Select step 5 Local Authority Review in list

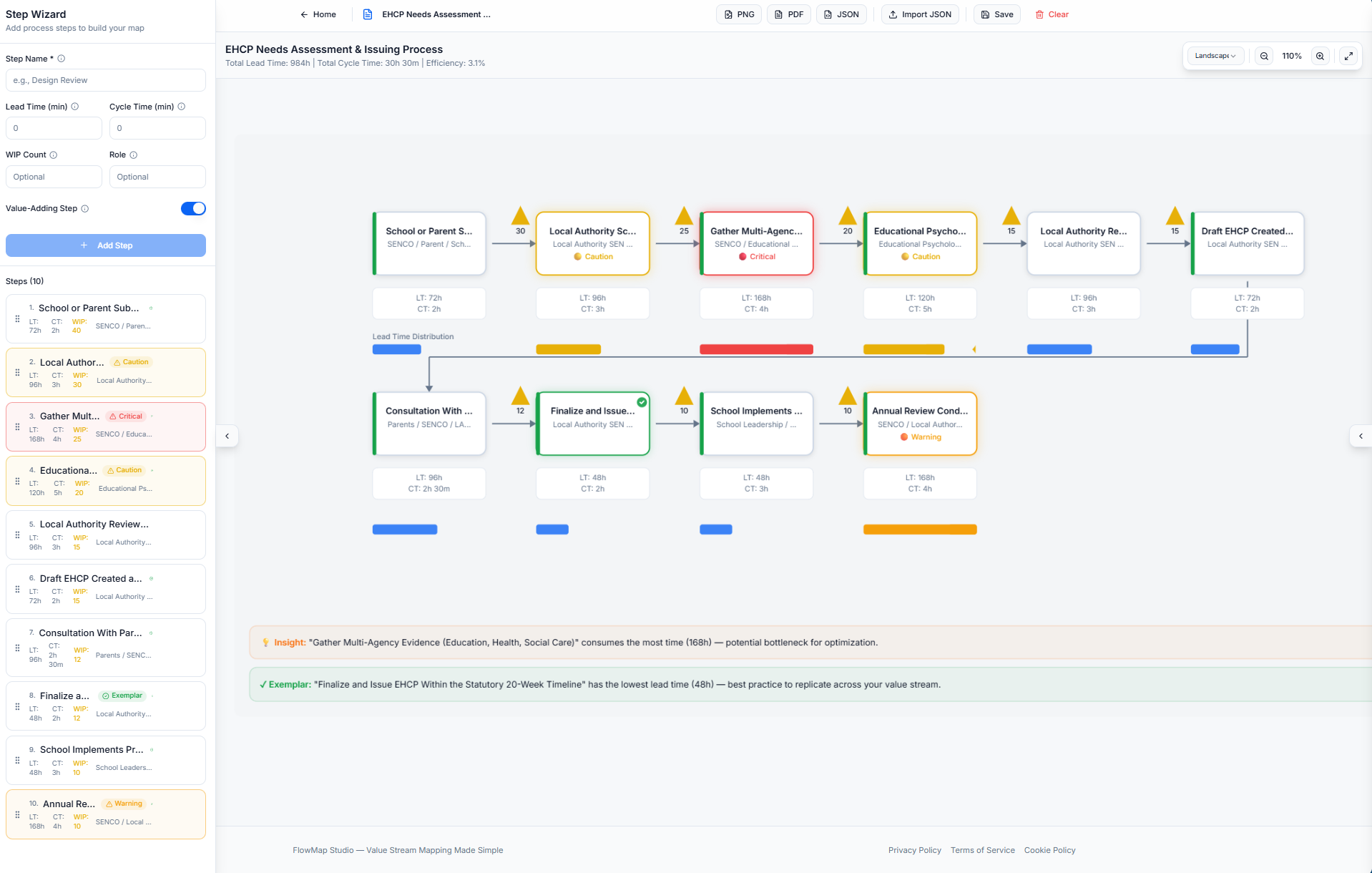click(106, 535)
